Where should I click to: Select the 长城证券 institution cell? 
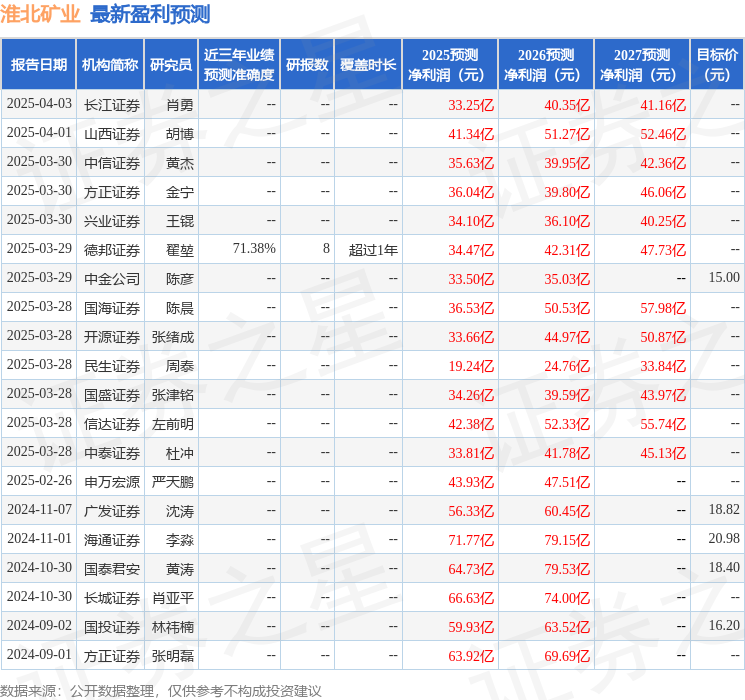[x=112, y=598]
